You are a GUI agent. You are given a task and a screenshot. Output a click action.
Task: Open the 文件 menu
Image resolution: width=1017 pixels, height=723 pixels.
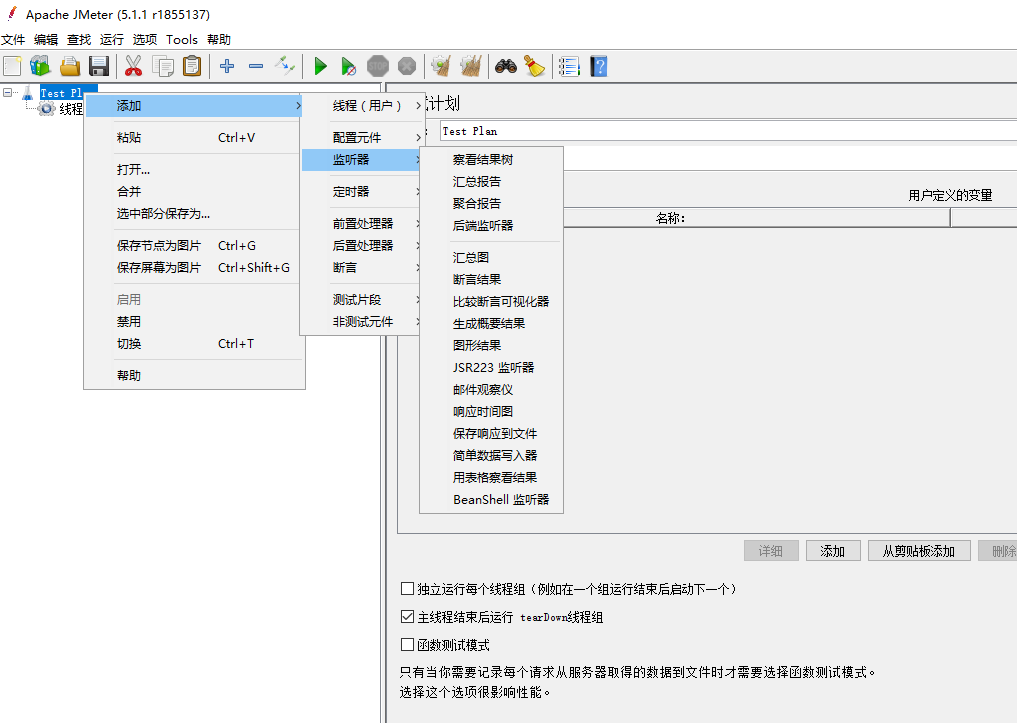coord(13,40)
